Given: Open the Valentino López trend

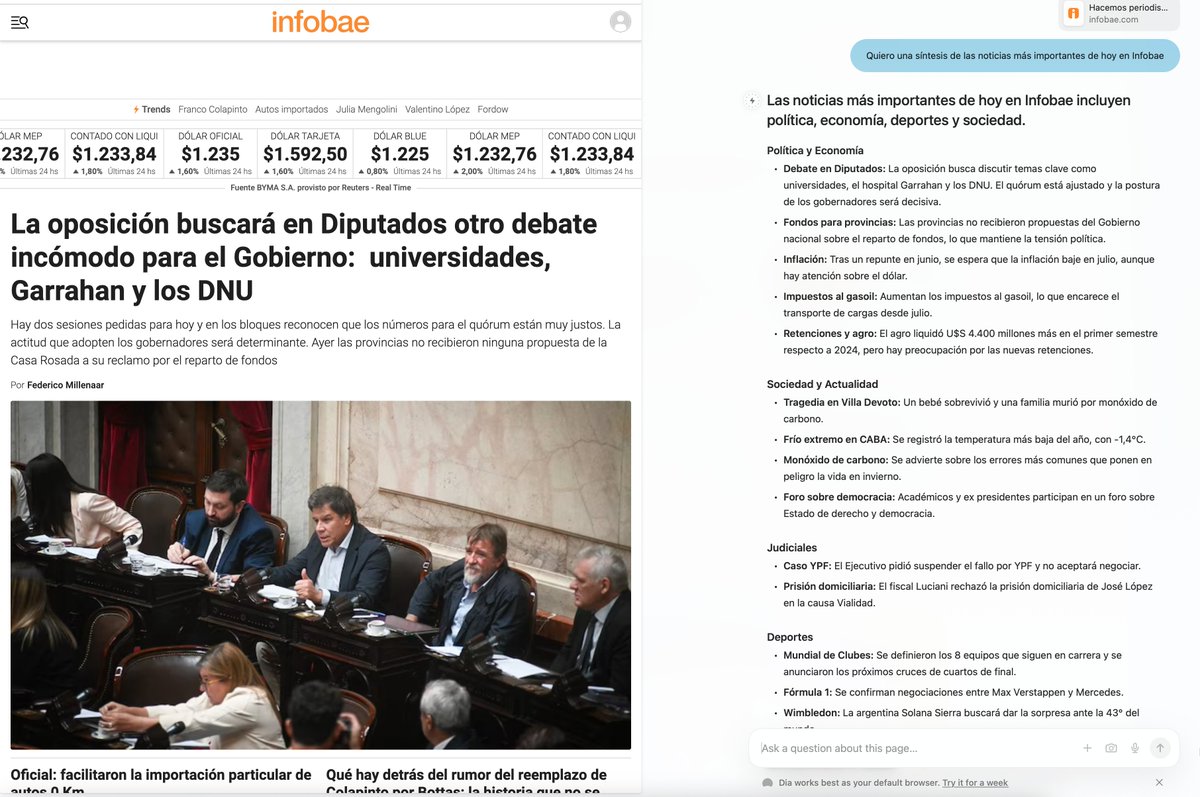Looking at the screenshot, I should [x=437, y=109].
